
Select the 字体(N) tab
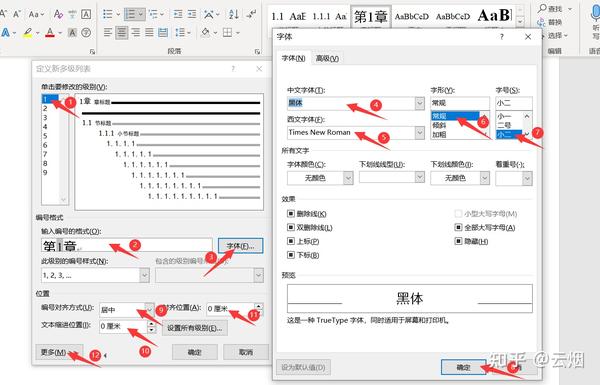[x=293, y=58]
